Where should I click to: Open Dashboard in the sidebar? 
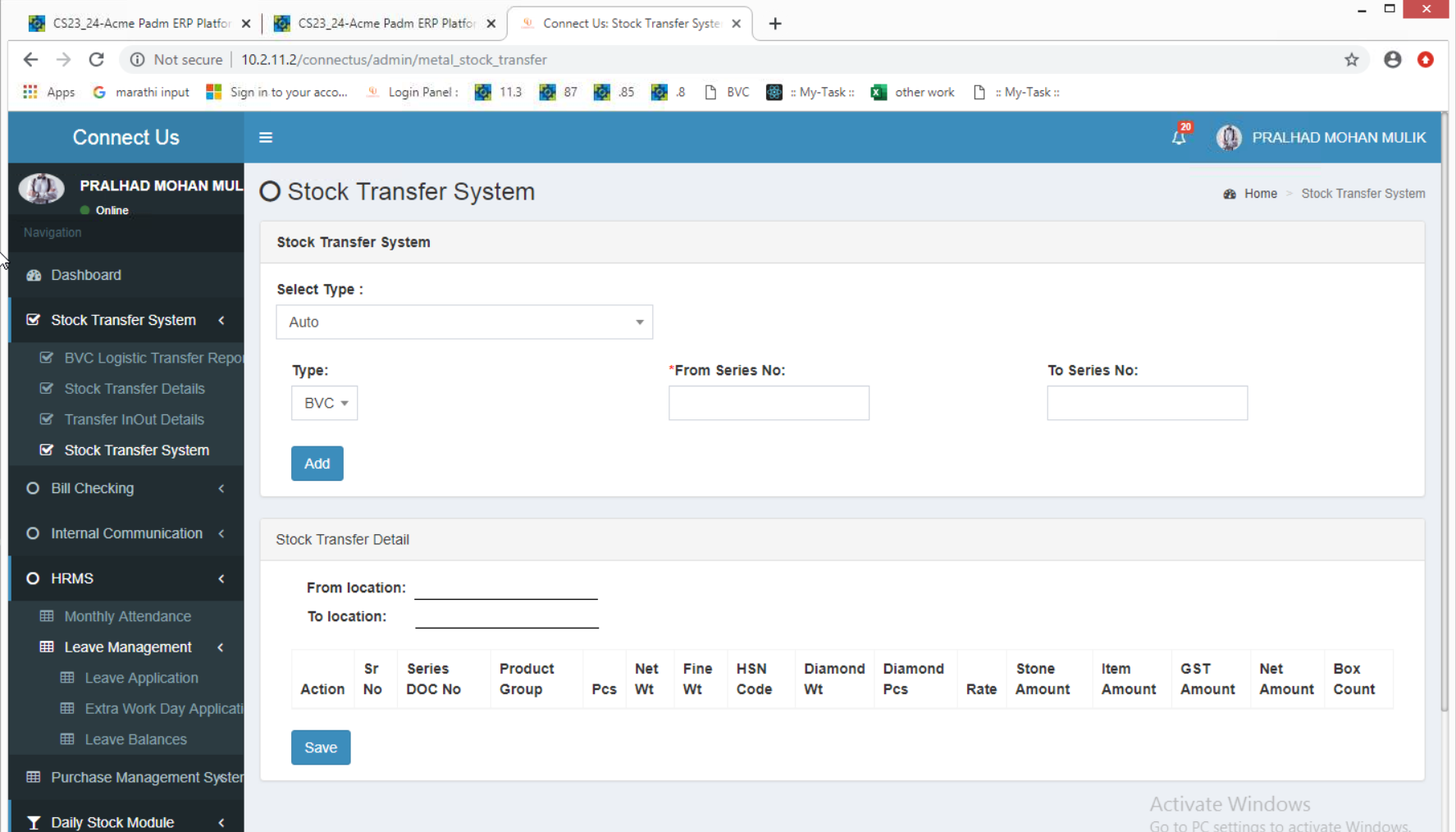click(x=86, y=275)
